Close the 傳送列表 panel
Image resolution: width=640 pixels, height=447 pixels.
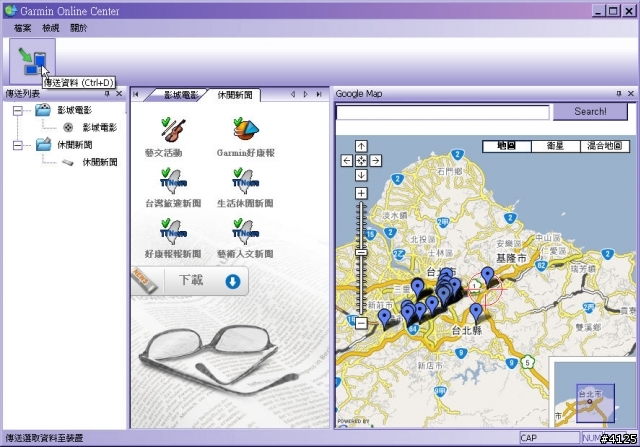119,94
